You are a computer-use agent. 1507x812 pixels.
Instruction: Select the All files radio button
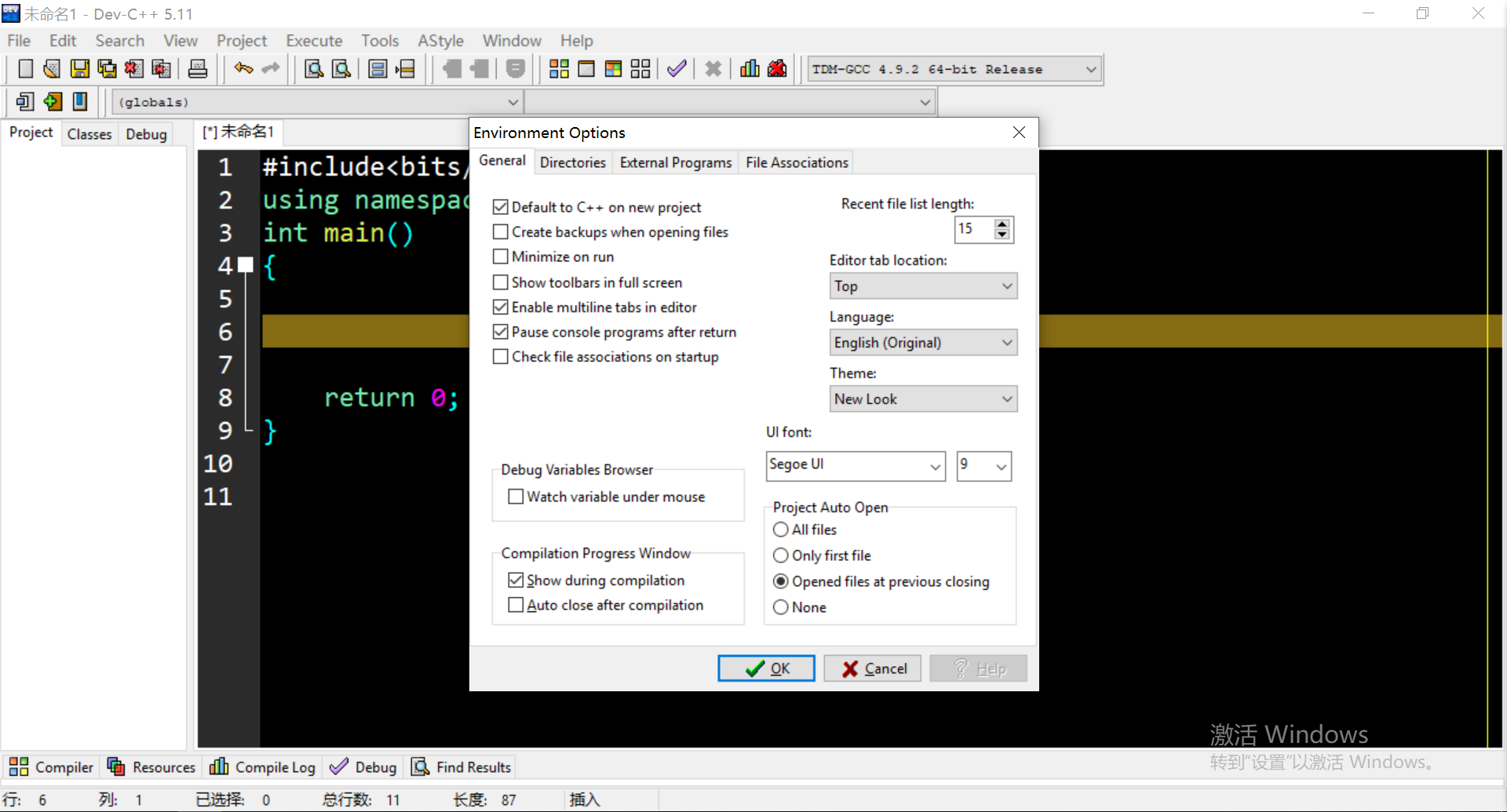(781, 530)
